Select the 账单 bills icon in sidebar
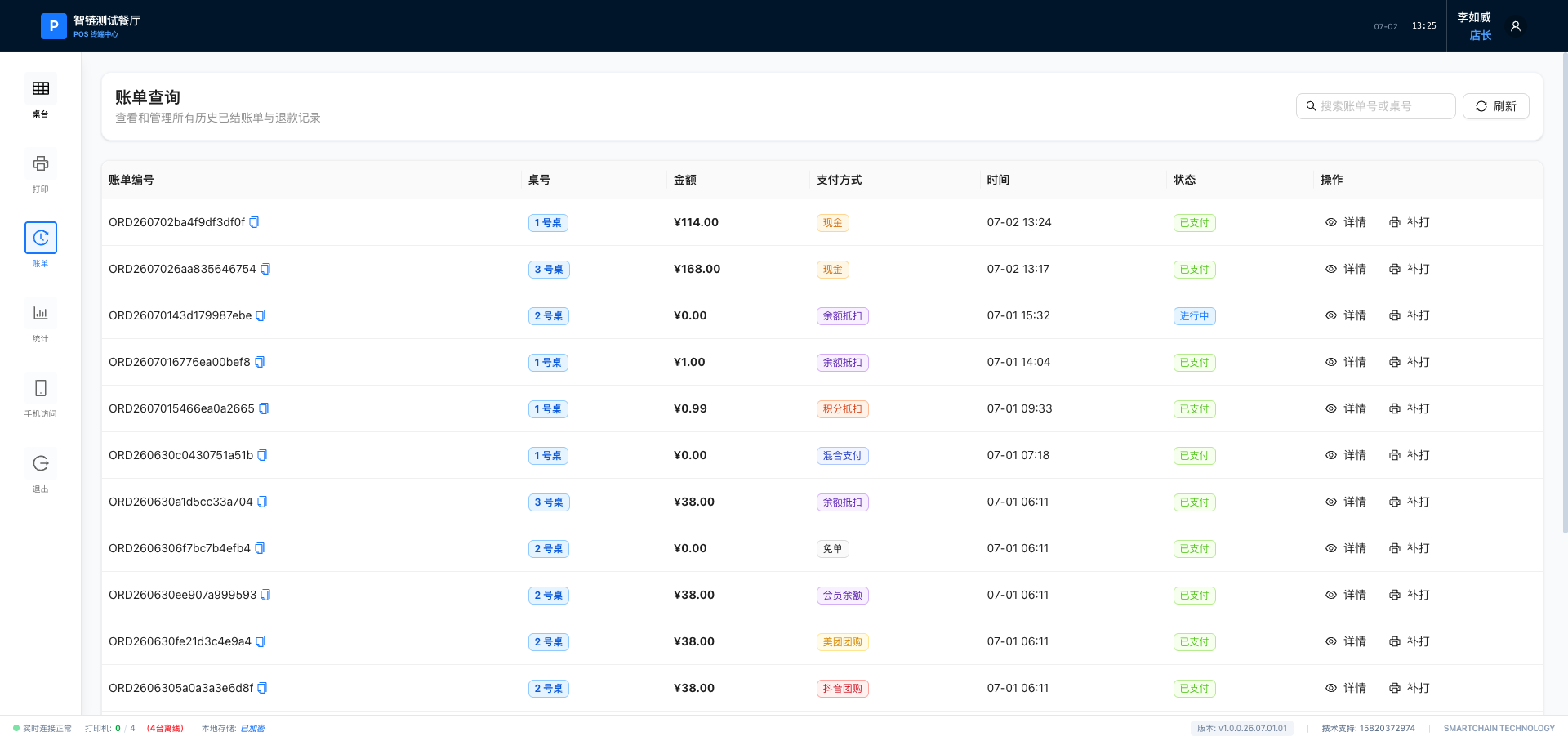Viewport: 1568px width, 741px height. coord(41,238)
